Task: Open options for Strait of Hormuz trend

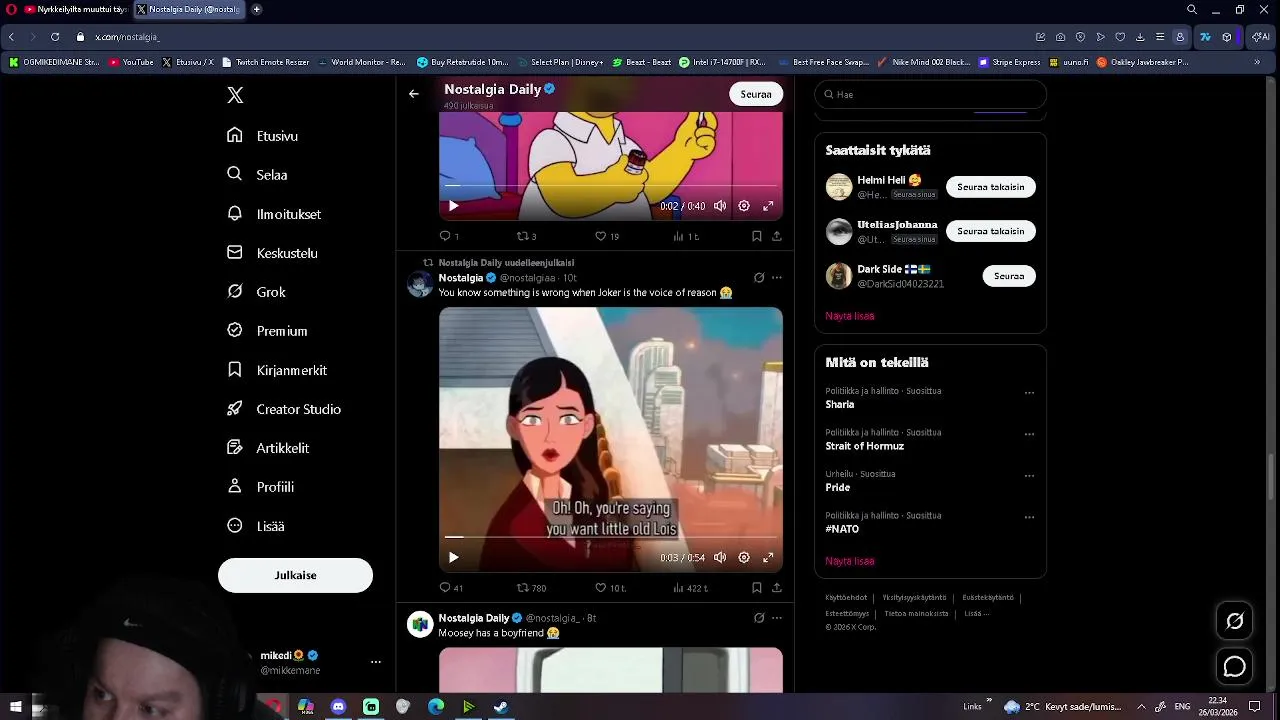Action: [x=1029, y=435]
